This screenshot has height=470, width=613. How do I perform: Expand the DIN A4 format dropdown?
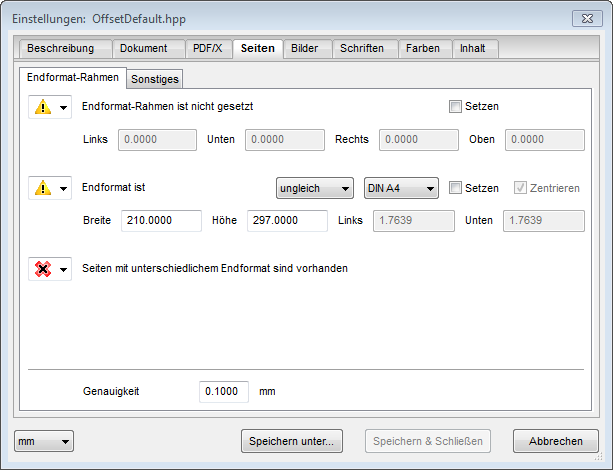pos(401,188)
